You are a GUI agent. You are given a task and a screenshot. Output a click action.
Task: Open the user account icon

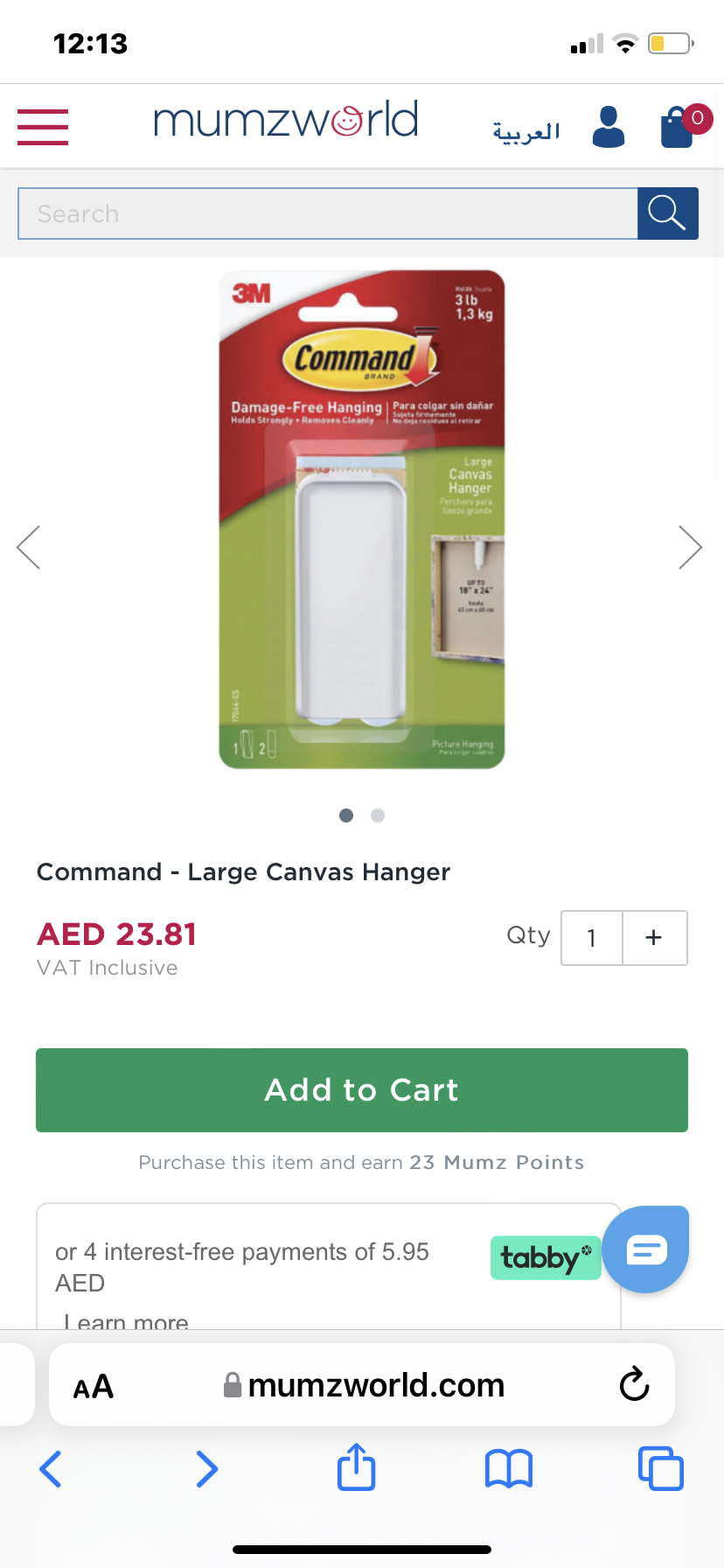pos(609,127)
